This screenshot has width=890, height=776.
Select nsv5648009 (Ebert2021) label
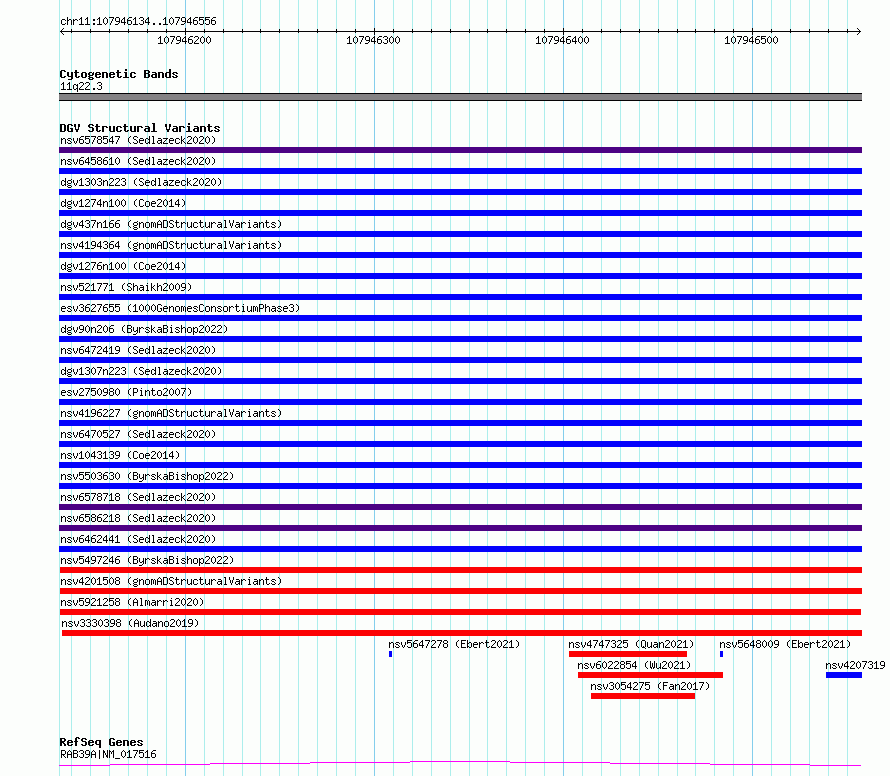tap(785, 644)
